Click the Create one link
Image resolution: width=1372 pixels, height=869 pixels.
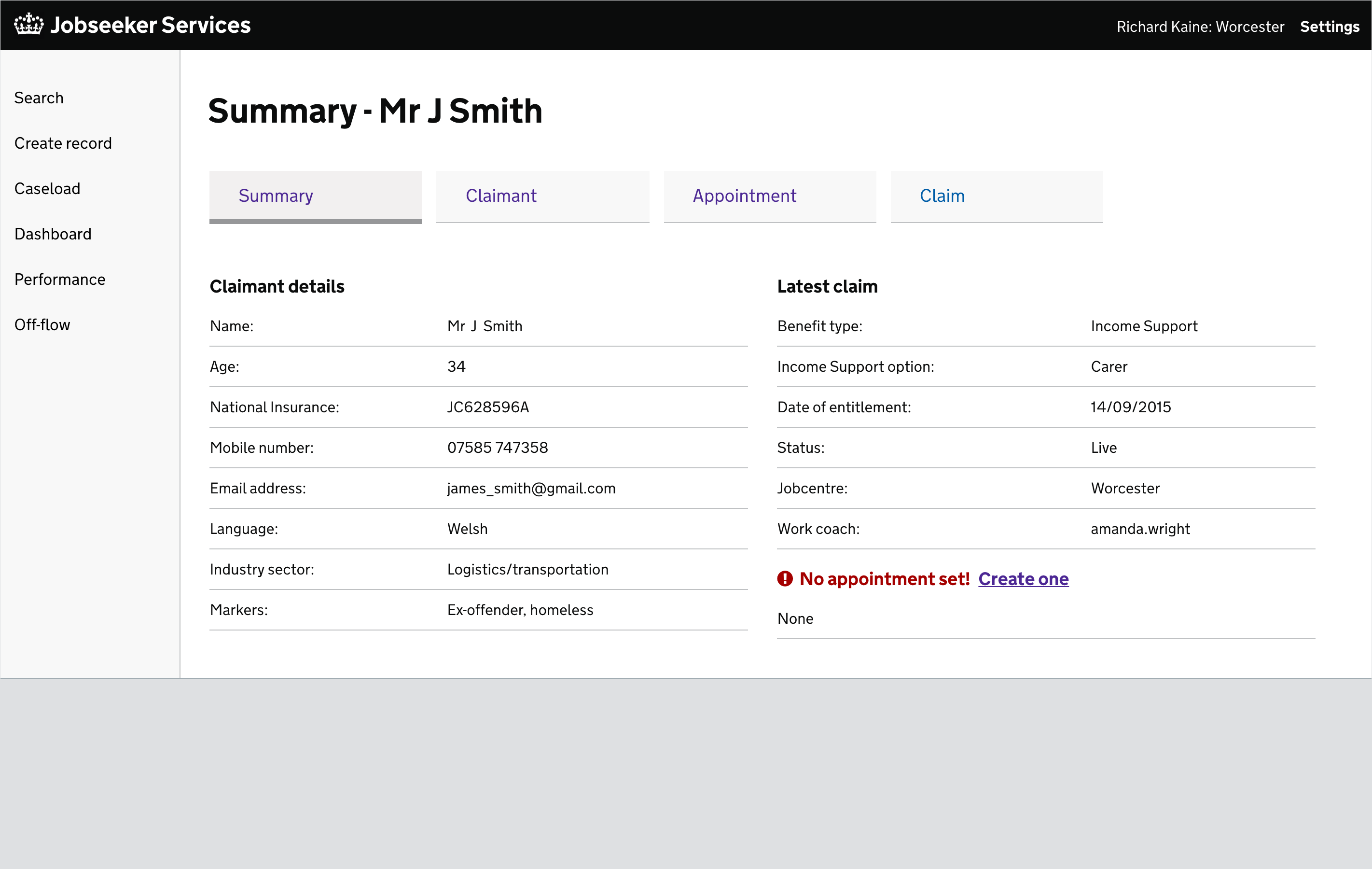click(x=1023, y=578)
